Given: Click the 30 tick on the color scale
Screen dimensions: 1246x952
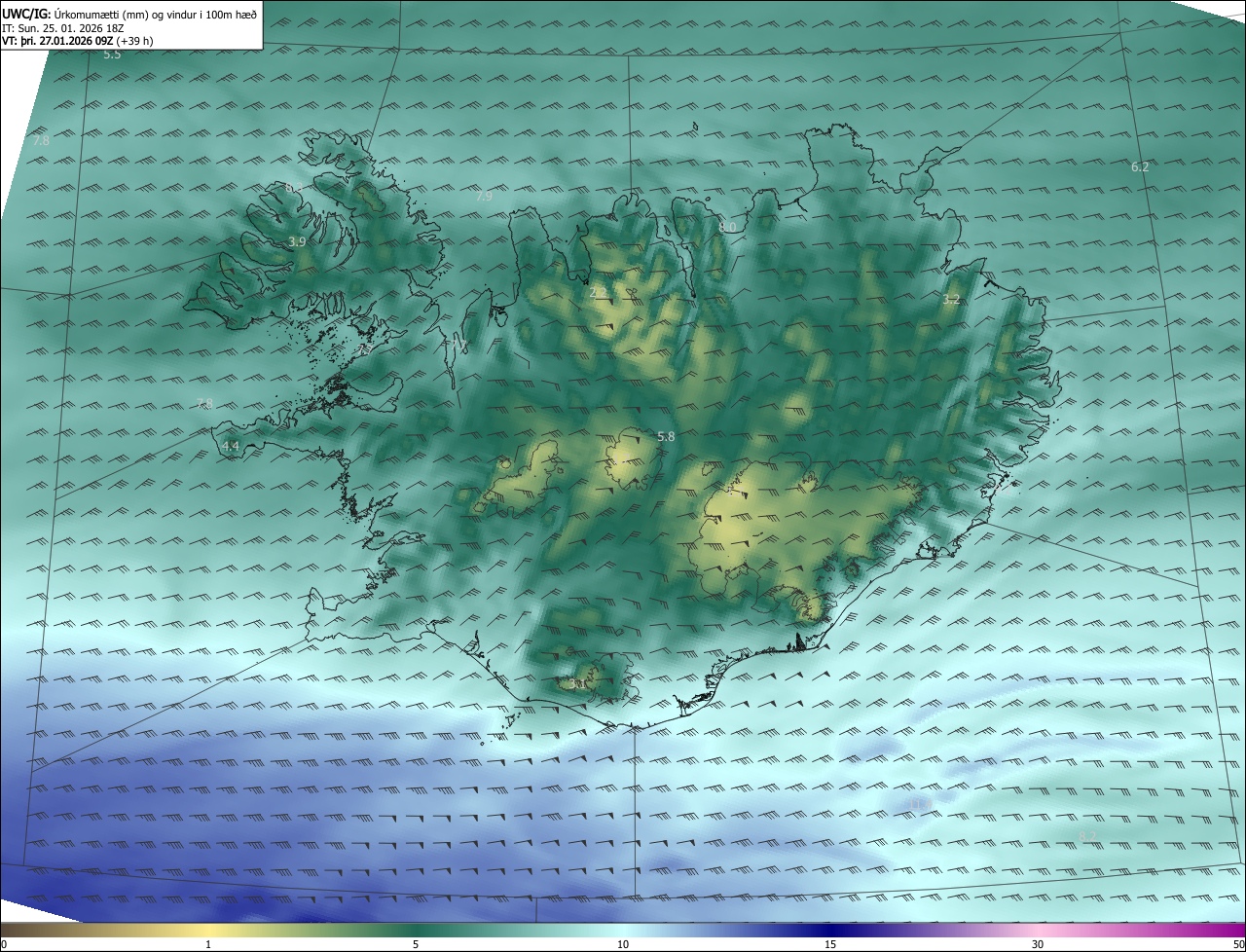Looking at the screenshot, I should [1038, 944].
